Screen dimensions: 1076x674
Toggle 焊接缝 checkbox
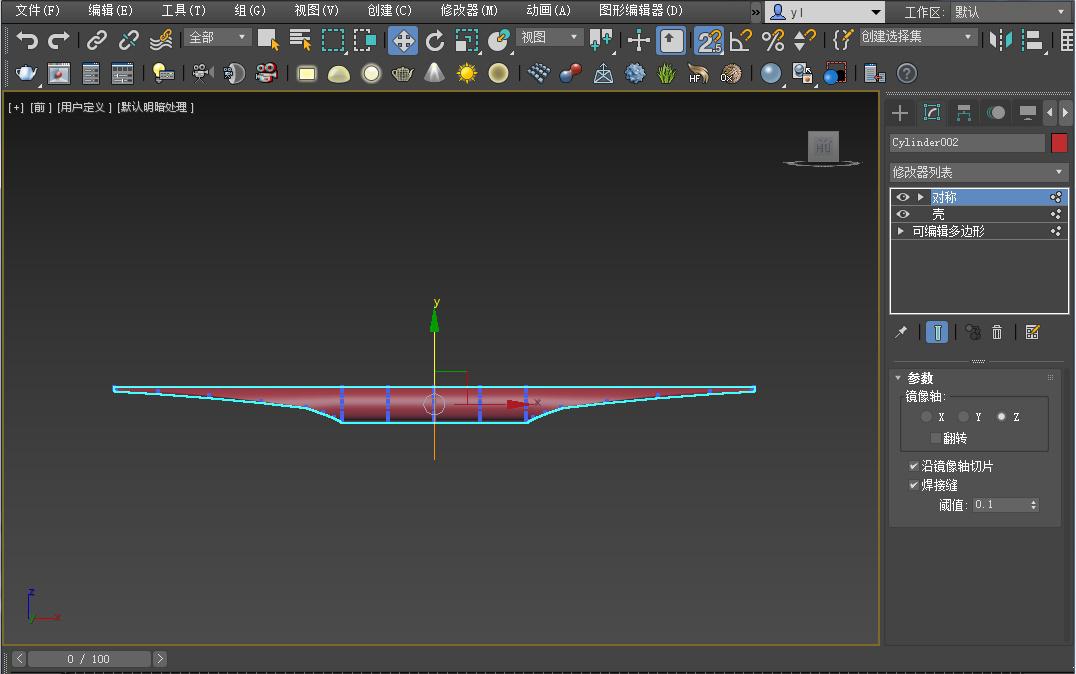click(x=913, y=485)
